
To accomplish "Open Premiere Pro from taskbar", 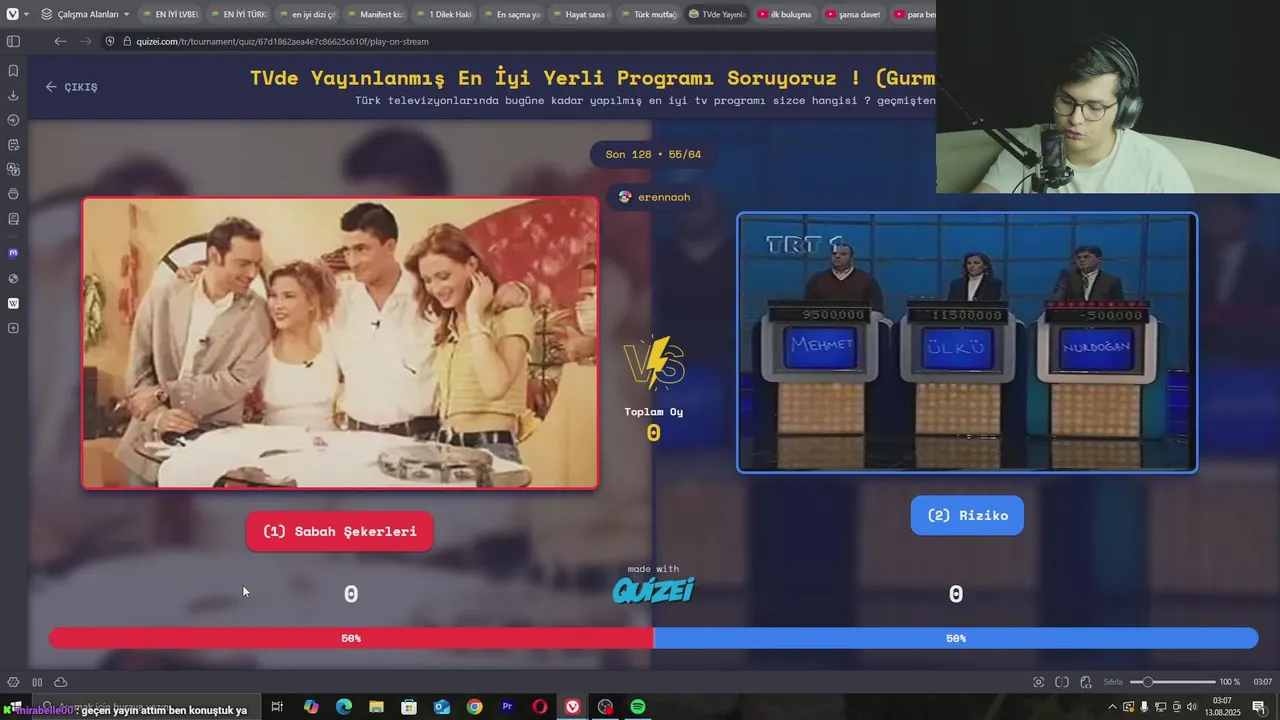I will [x=507, y=707].
